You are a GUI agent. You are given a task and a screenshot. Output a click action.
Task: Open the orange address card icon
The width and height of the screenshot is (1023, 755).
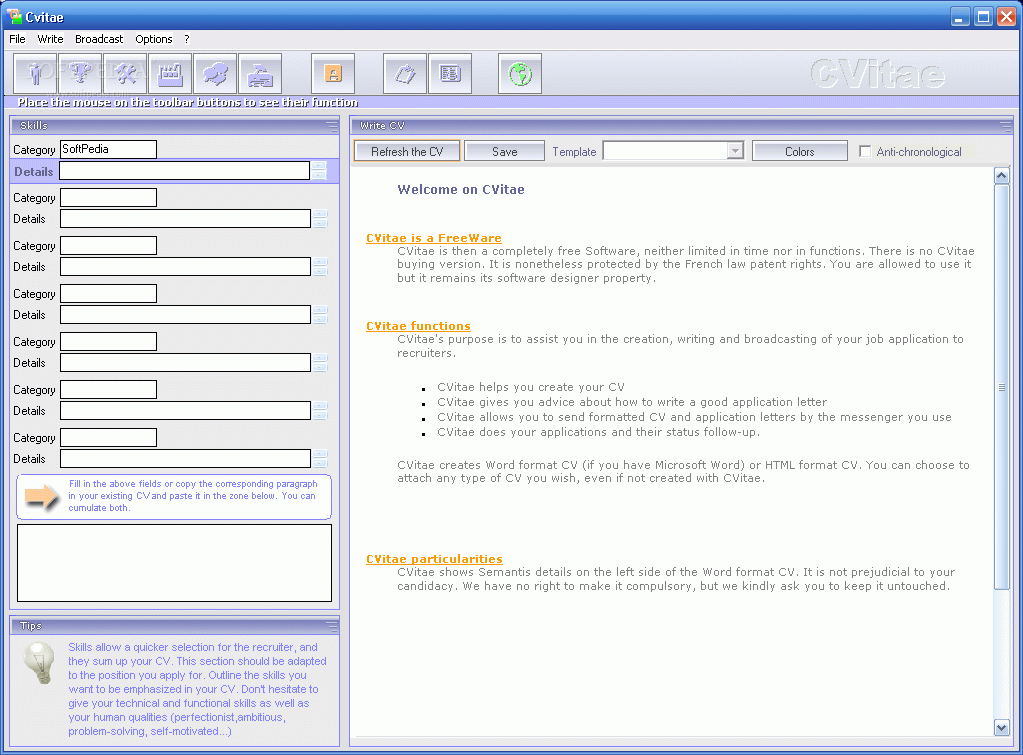tap(333, 74)
